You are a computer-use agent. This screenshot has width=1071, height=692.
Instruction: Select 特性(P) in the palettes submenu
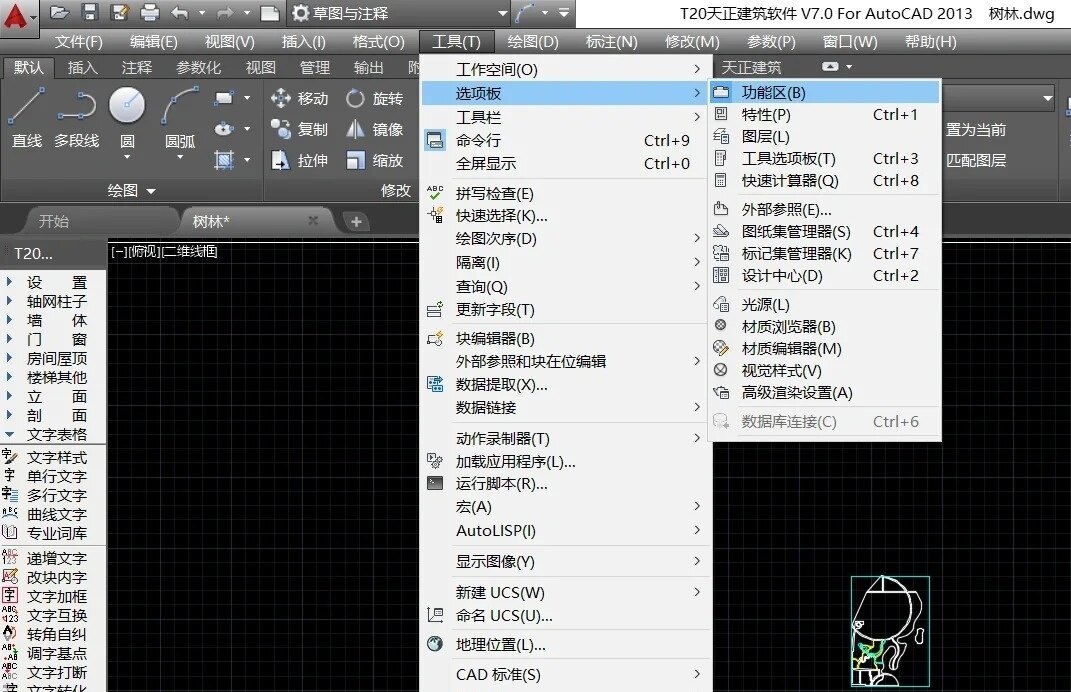(x=825, y=115)
